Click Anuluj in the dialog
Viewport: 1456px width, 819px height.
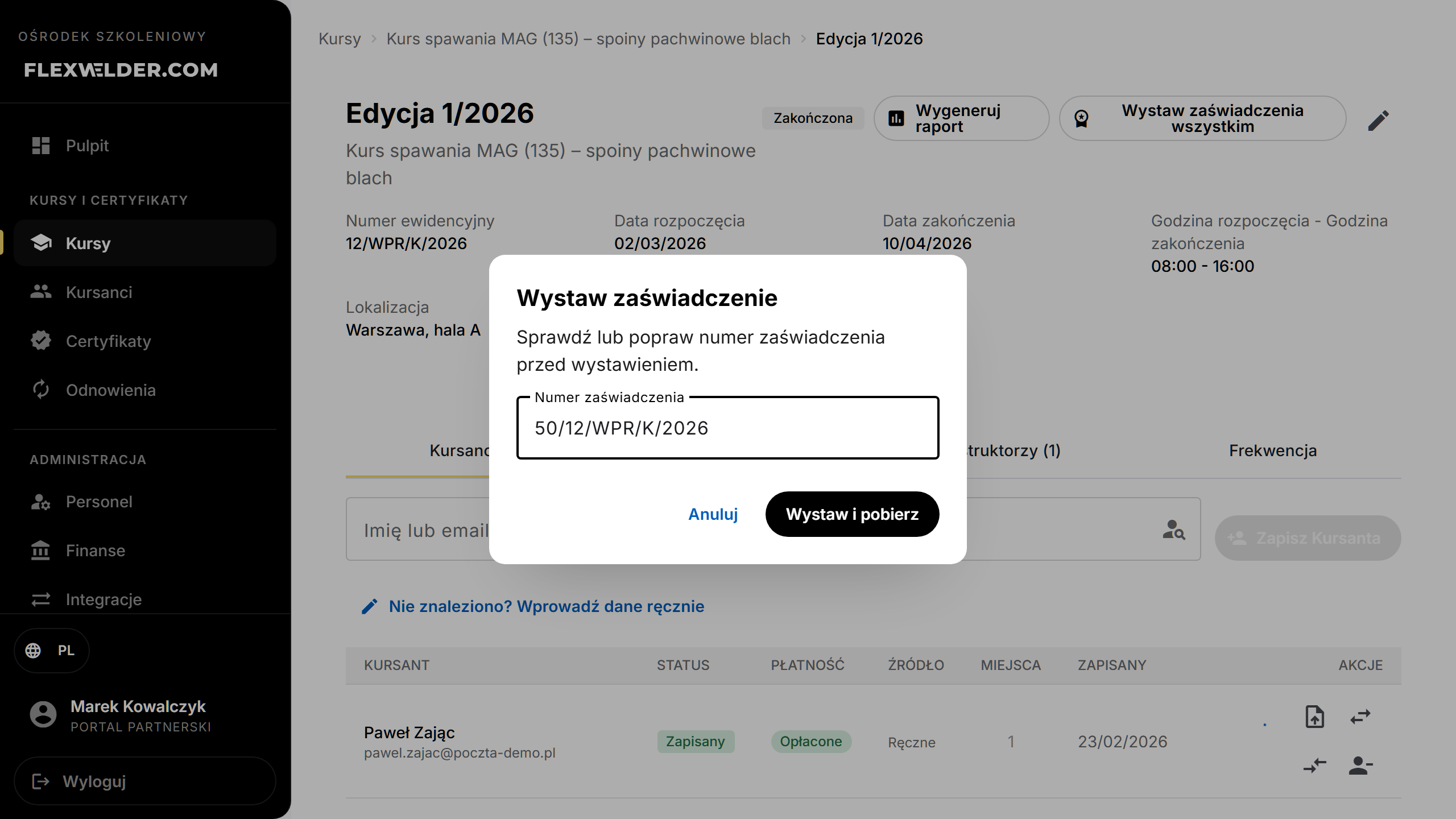click(x=713, y=514)
